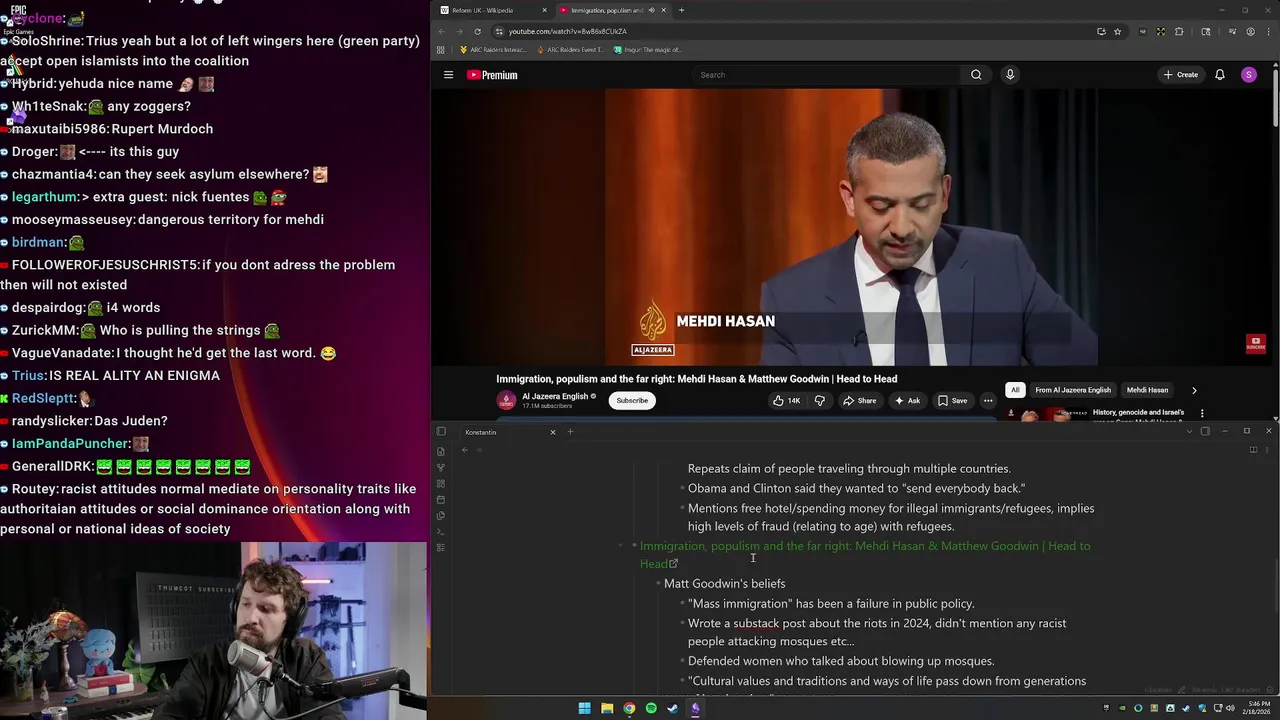Open daily note calendar ribbon icon
The width and height of the screenshot is (1280, 720).
(x=441, y=499)
